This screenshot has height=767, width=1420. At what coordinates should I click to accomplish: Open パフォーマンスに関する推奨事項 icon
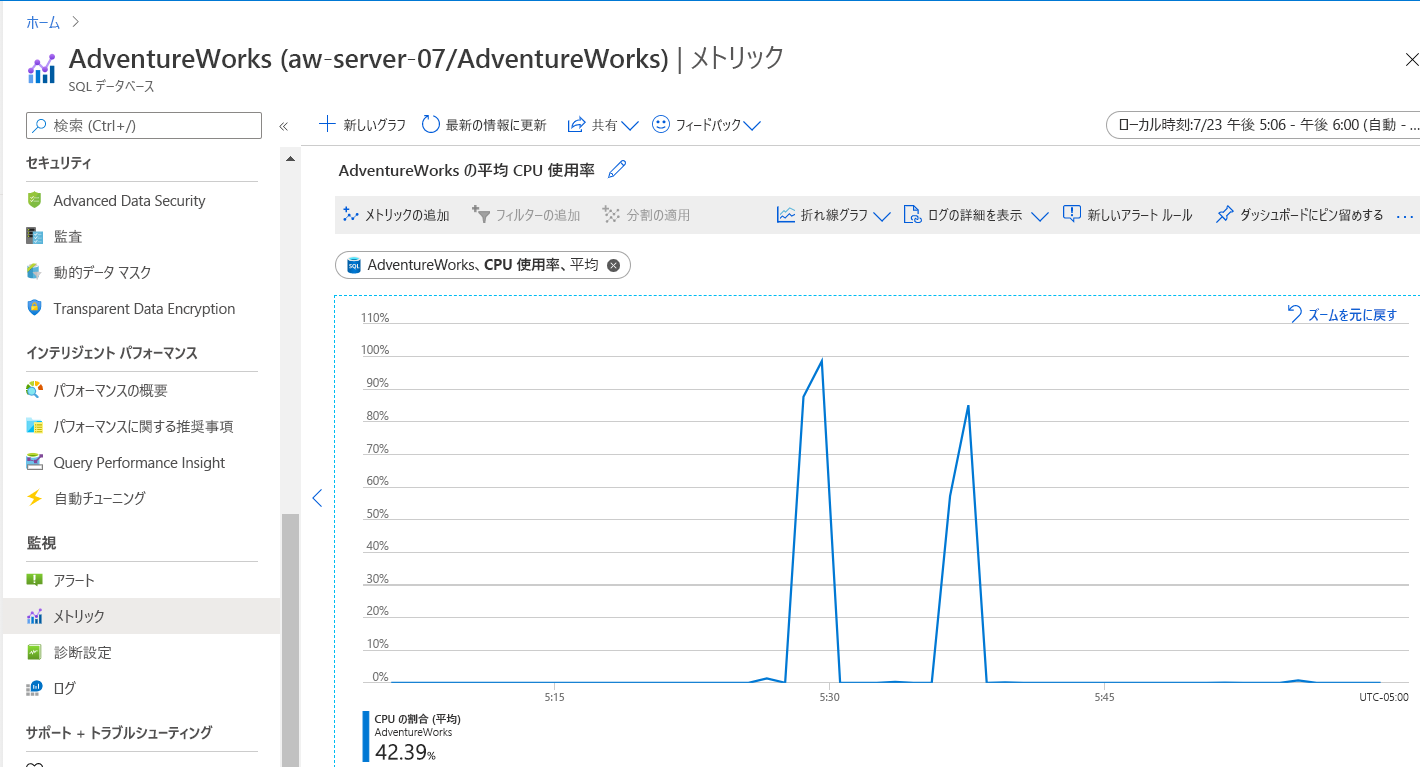coord(35,426)
